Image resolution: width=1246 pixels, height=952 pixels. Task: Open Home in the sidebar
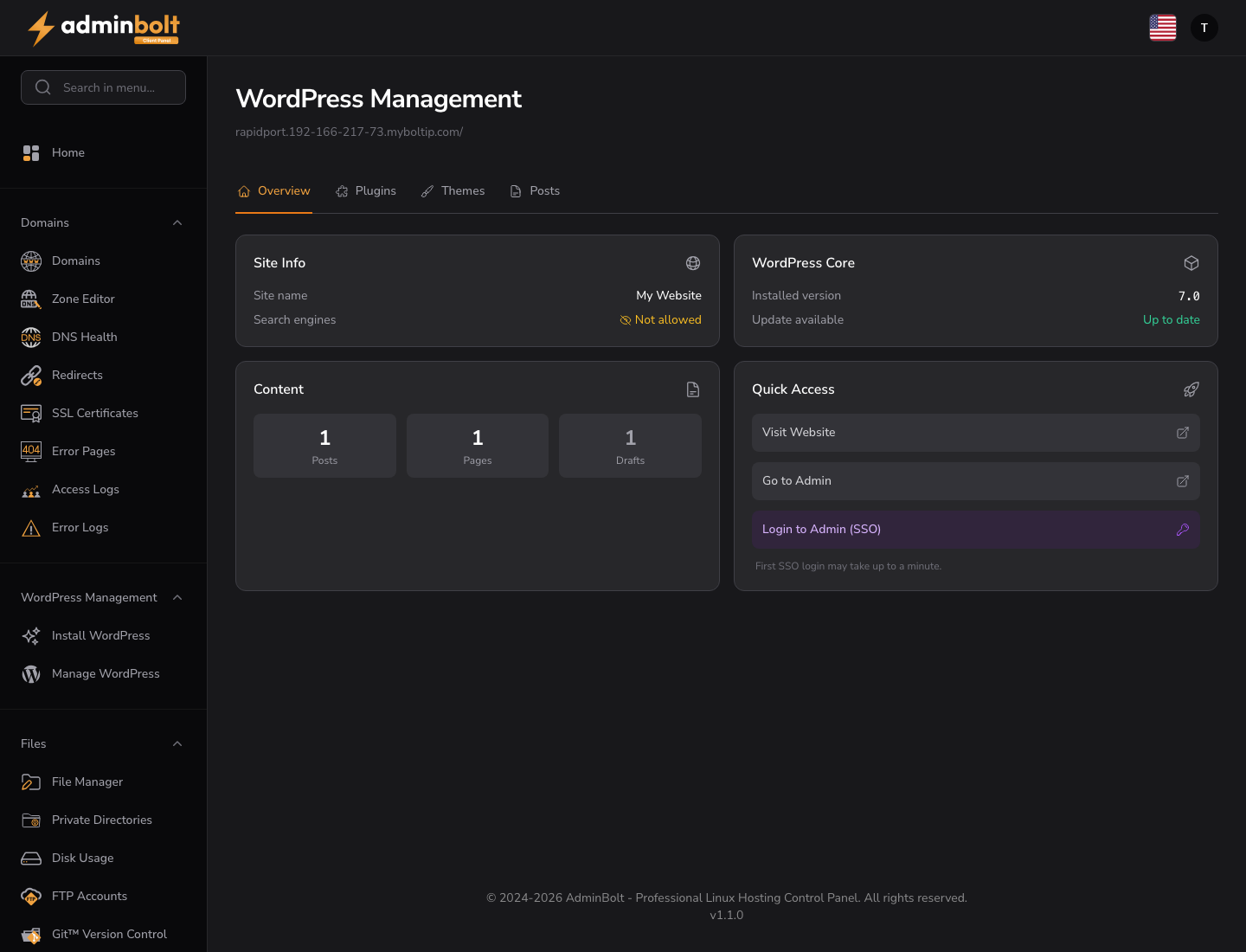(x=103, y=153)
